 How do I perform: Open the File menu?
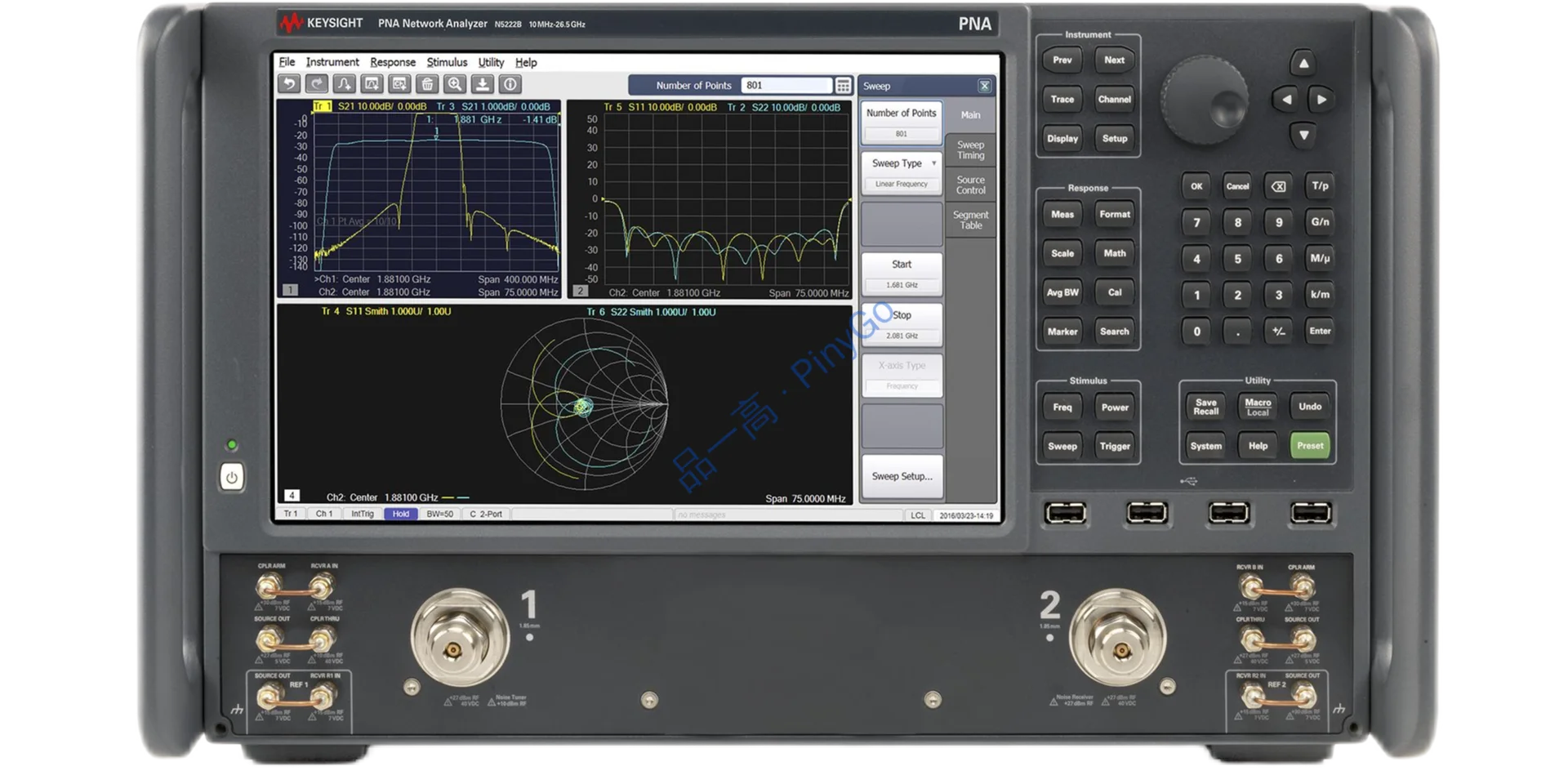[x=287, y=62]
